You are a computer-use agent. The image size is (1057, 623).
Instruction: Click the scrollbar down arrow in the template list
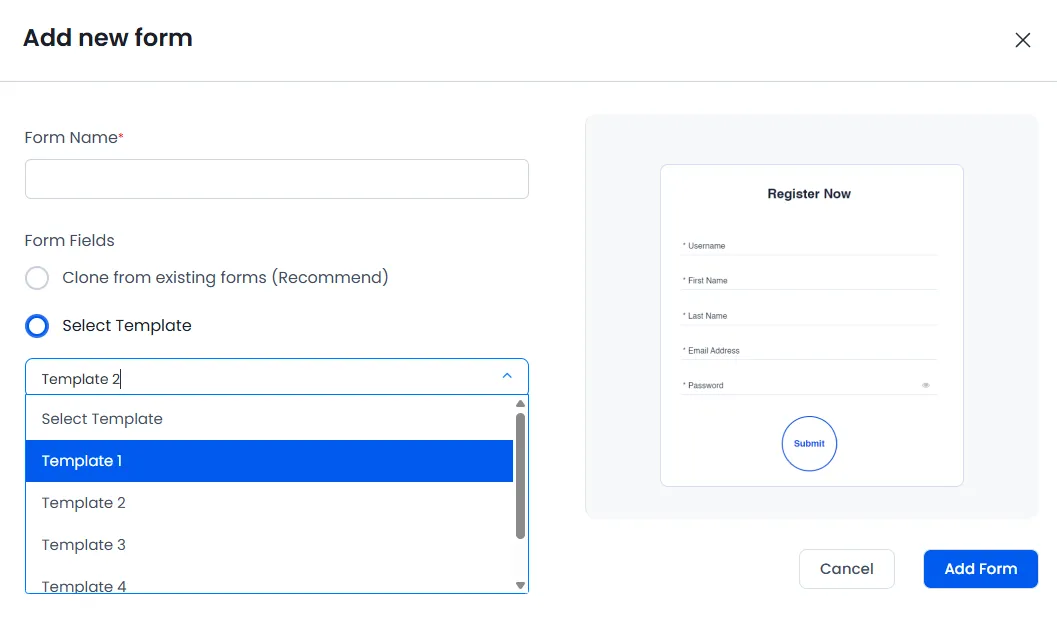[520, 584]
